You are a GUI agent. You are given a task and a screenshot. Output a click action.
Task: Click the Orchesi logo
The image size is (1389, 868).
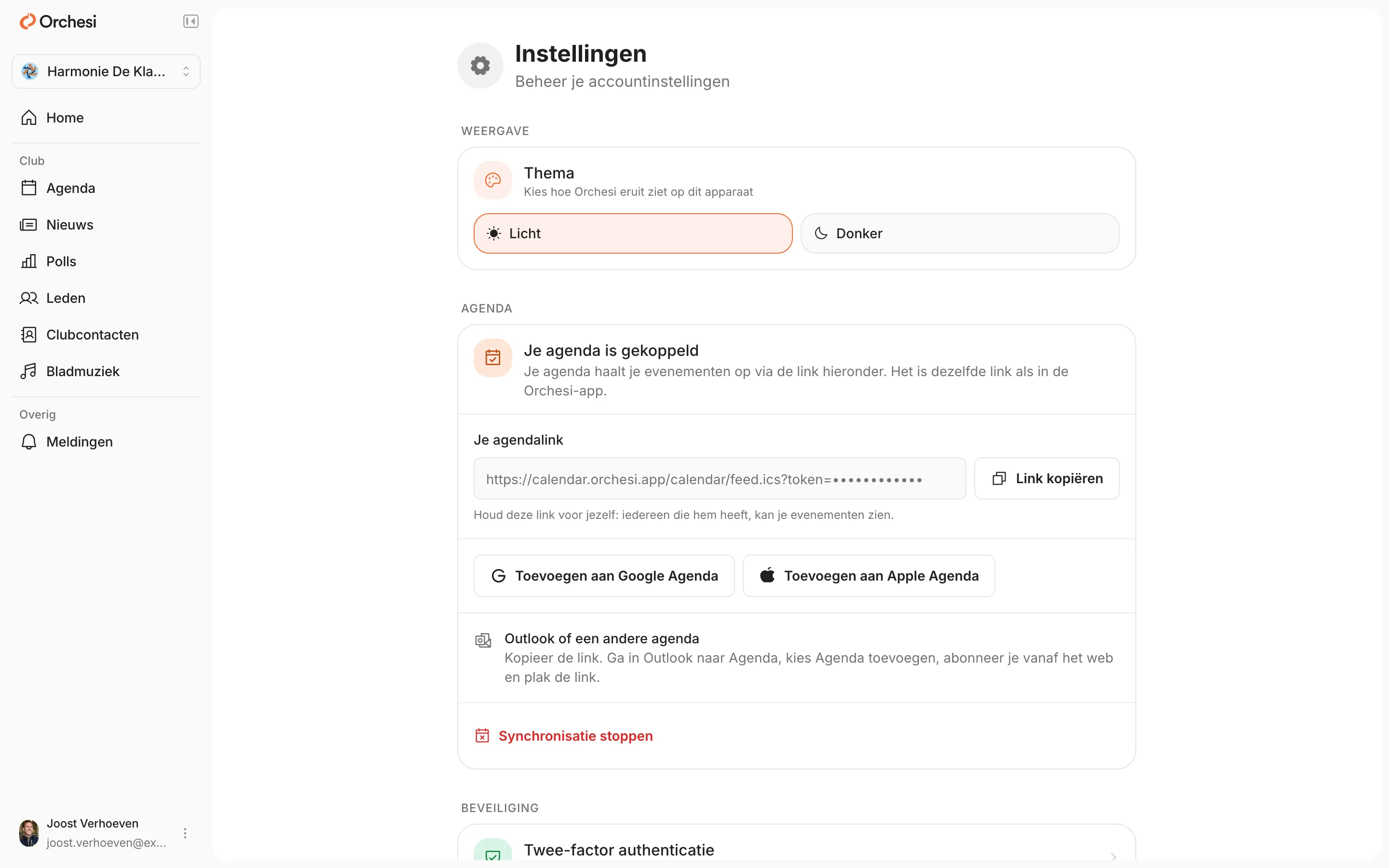[58, 22]
